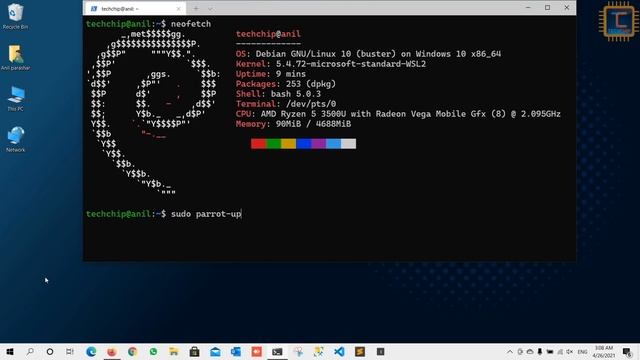Switch to Firefox on the taskbar
640x360 pixels.
(x=111, y=351)
